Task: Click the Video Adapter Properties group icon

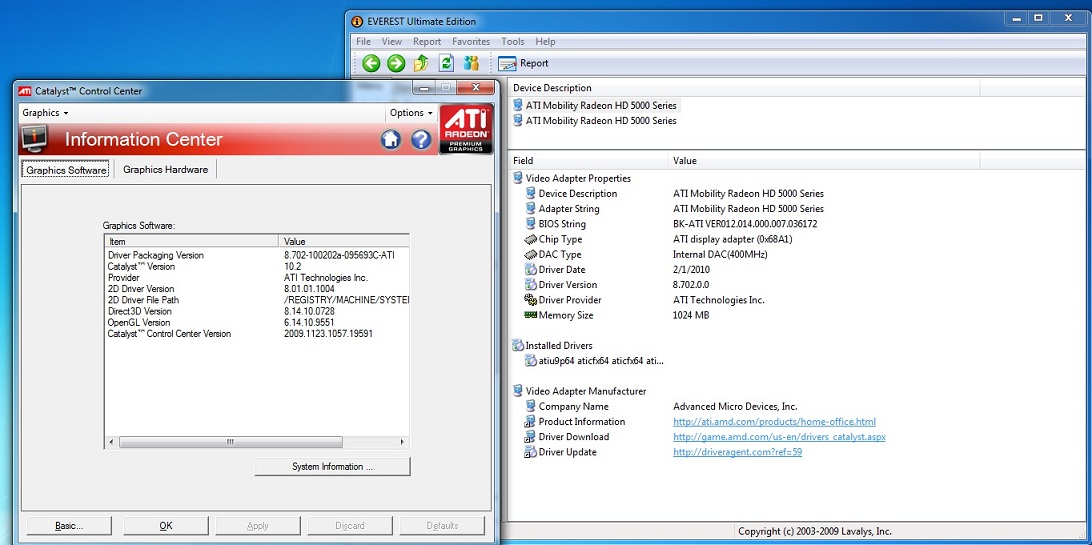Action: coord(518,178)
